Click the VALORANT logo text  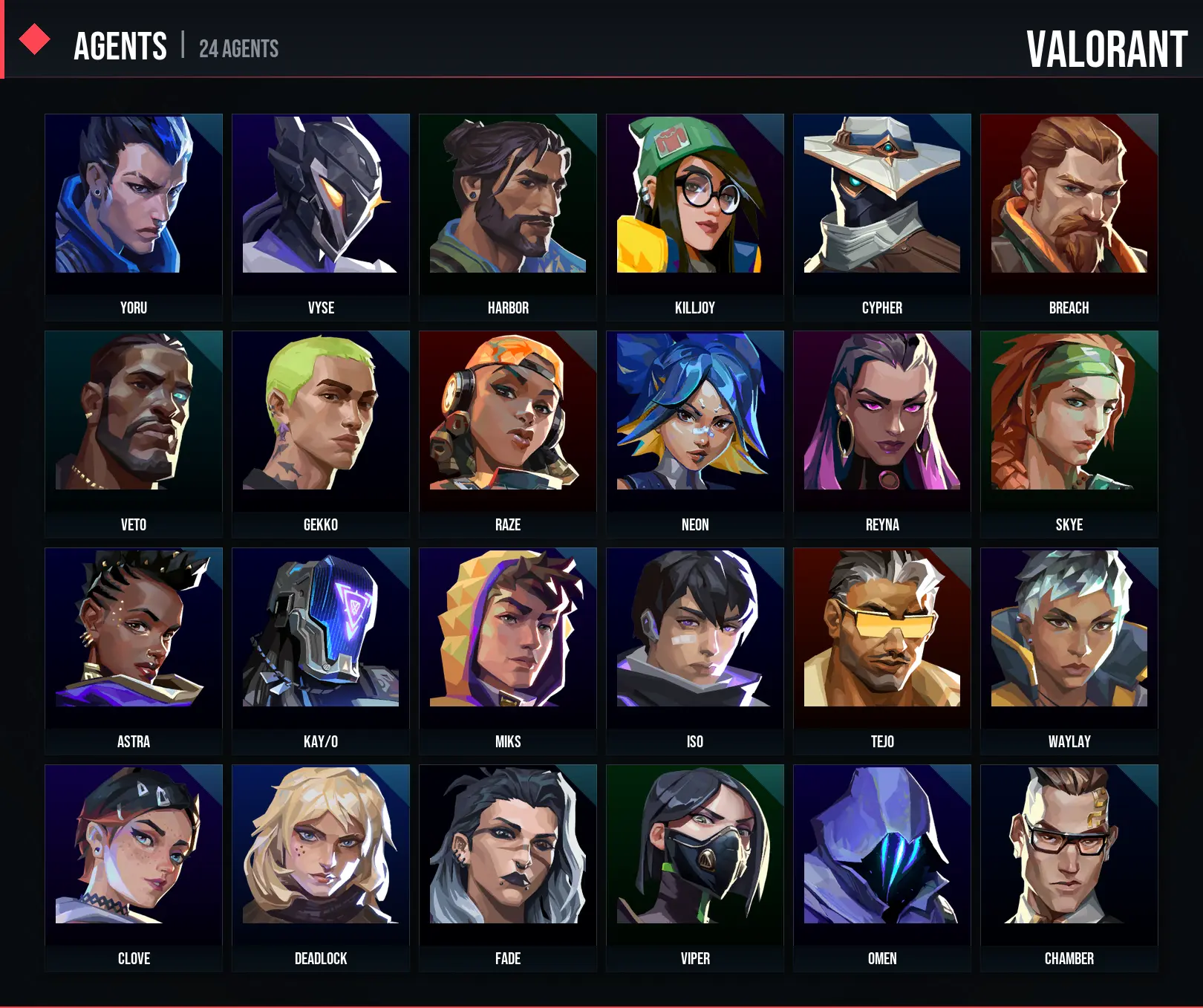click(1106, 49)
